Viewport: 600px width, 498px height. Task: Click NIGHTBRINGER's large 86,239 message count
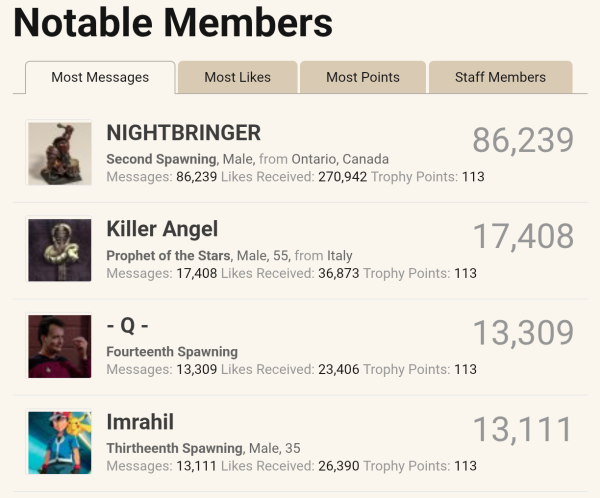(523, 140)
